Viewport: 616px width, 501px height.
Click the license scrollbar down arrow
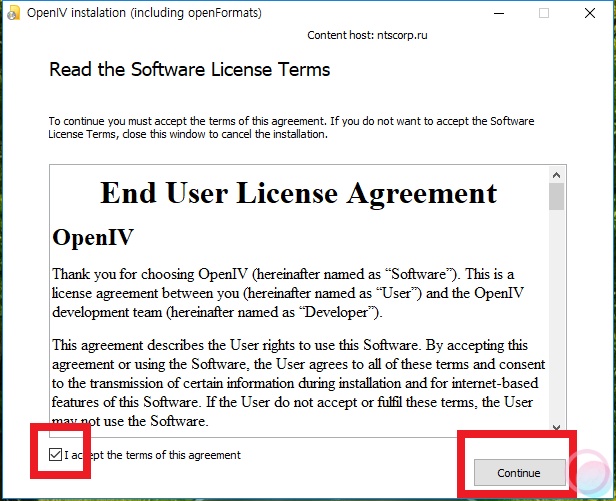point(556,428)
